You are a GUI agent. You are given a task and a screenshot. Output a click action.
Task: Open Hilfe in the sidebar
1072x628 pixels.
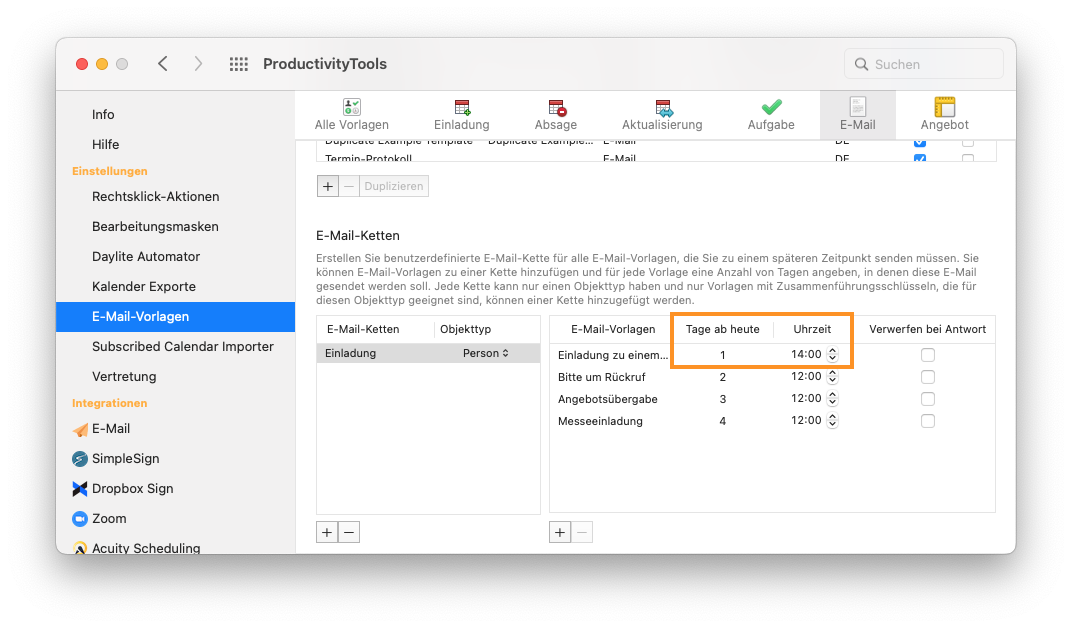pyautogui.click(x=105, y=145)
